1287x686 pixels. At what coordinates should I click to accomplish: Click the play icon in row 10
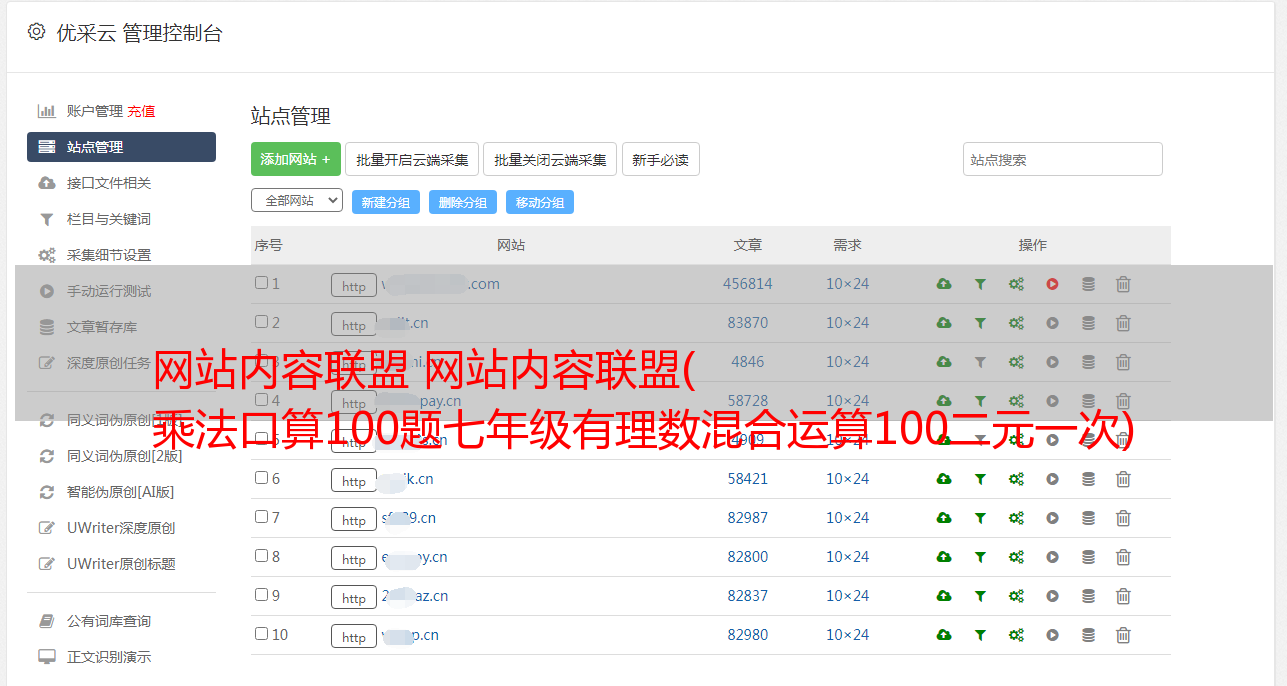(x=1052, y=635)
